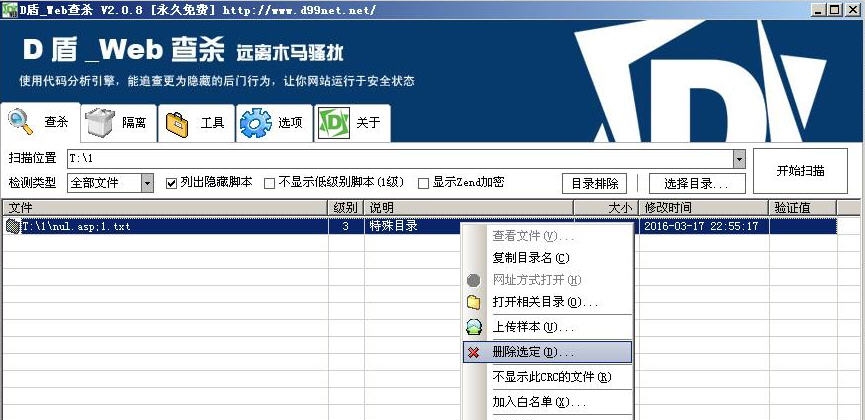This screenshot has height=420, width=865.
Task: Open the 查杀 scan tab
Action: click(41, 123)
